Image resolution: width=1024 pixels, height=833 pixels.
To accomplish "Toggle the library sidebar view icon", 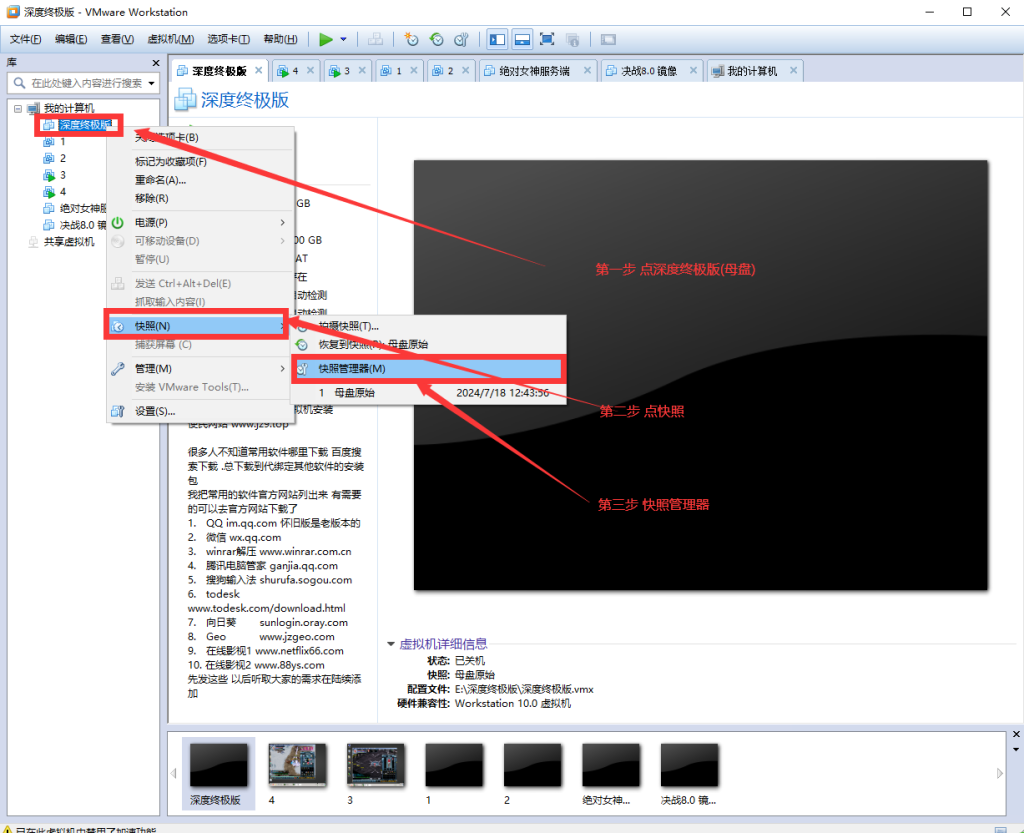I will (497, 39).
